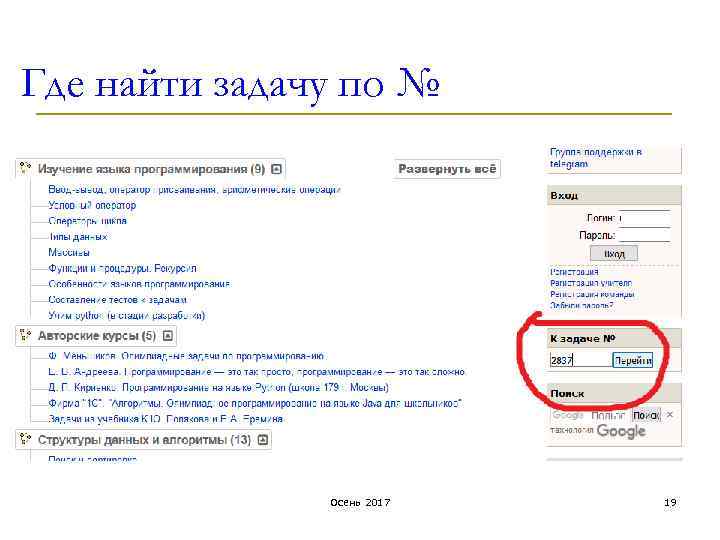Open Особенности языков программирования topic

139,284
